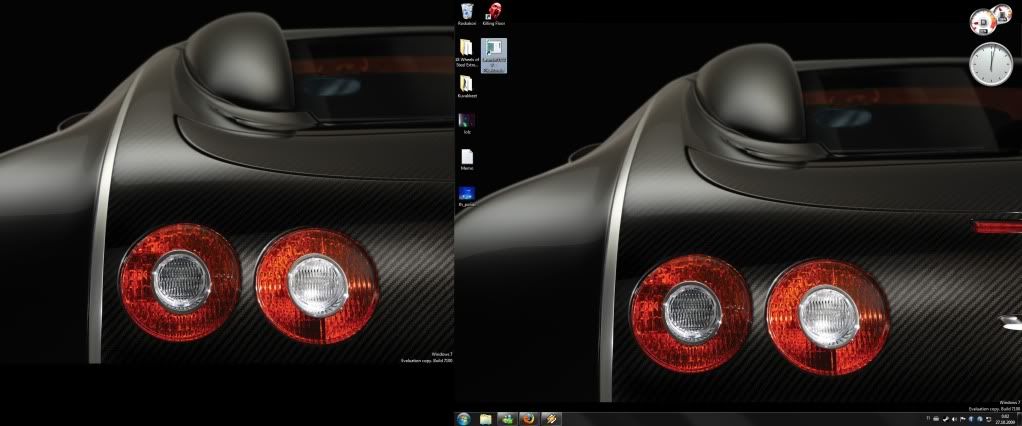Open Windows Explorer from the taskbar
The image size is (1022, 426).
coord(486,418)
